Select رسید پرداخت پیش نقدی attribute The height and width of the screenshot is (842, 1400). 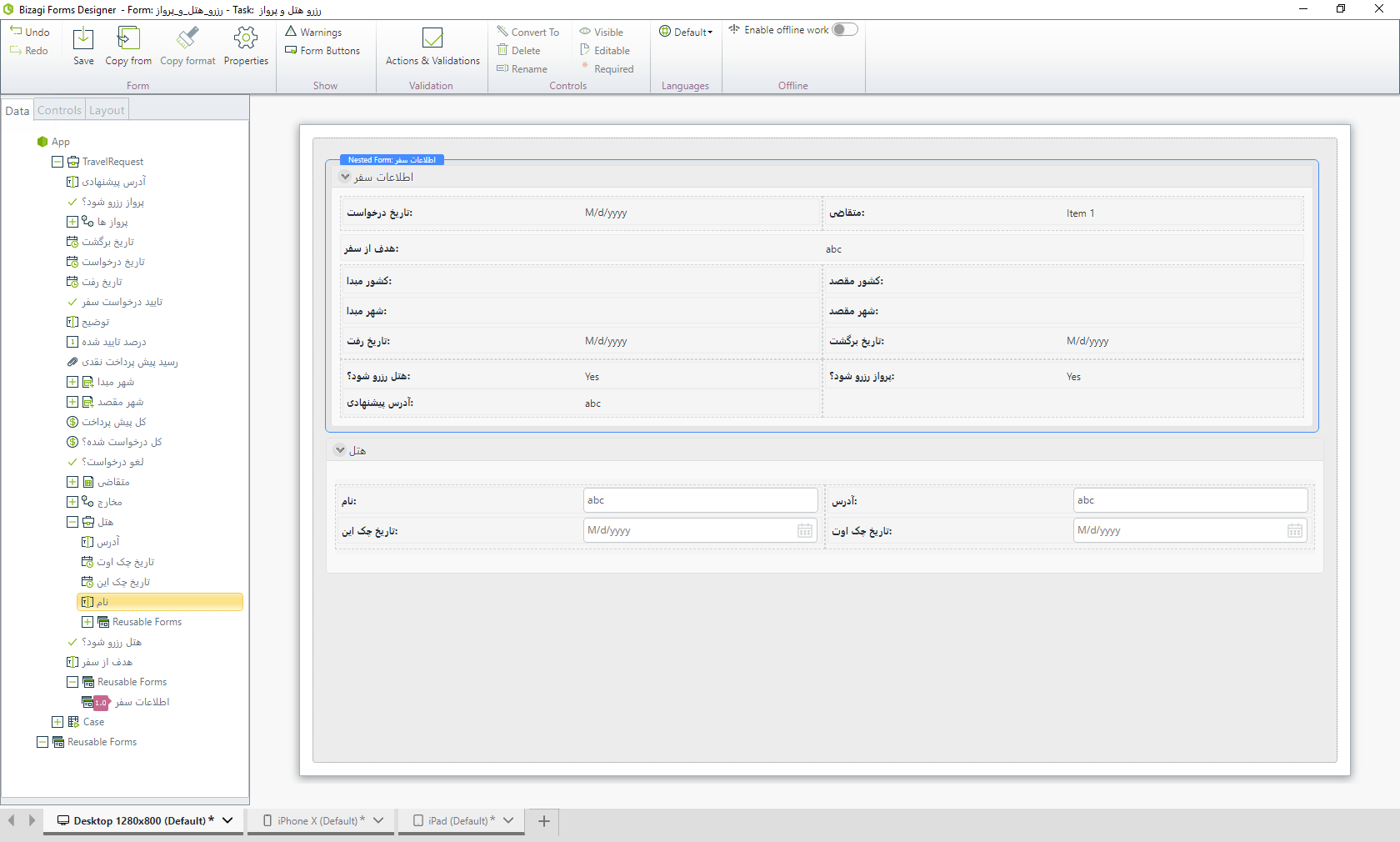pos(122,362)
